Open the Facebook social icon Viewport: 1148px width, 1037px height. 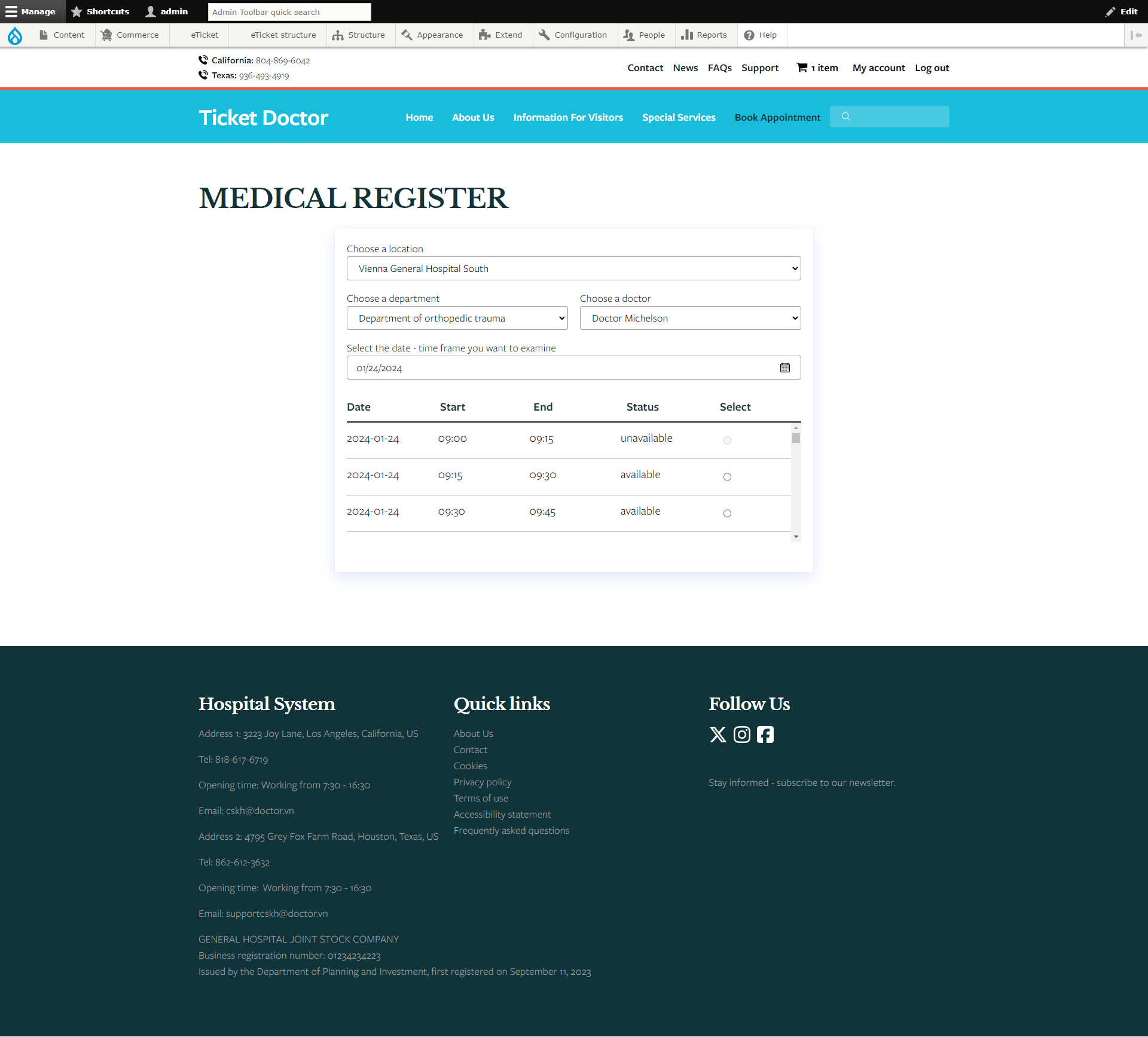[765, 735]
